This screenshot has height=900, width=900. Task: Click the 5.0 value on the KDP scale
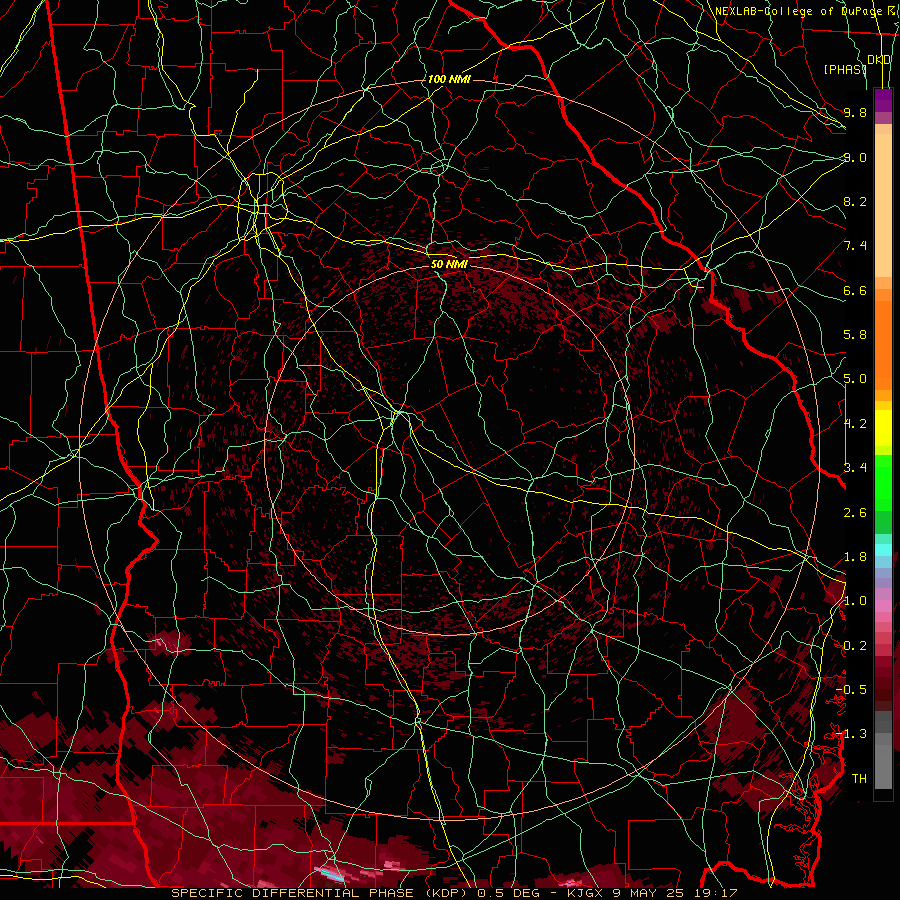click(855, 379)
